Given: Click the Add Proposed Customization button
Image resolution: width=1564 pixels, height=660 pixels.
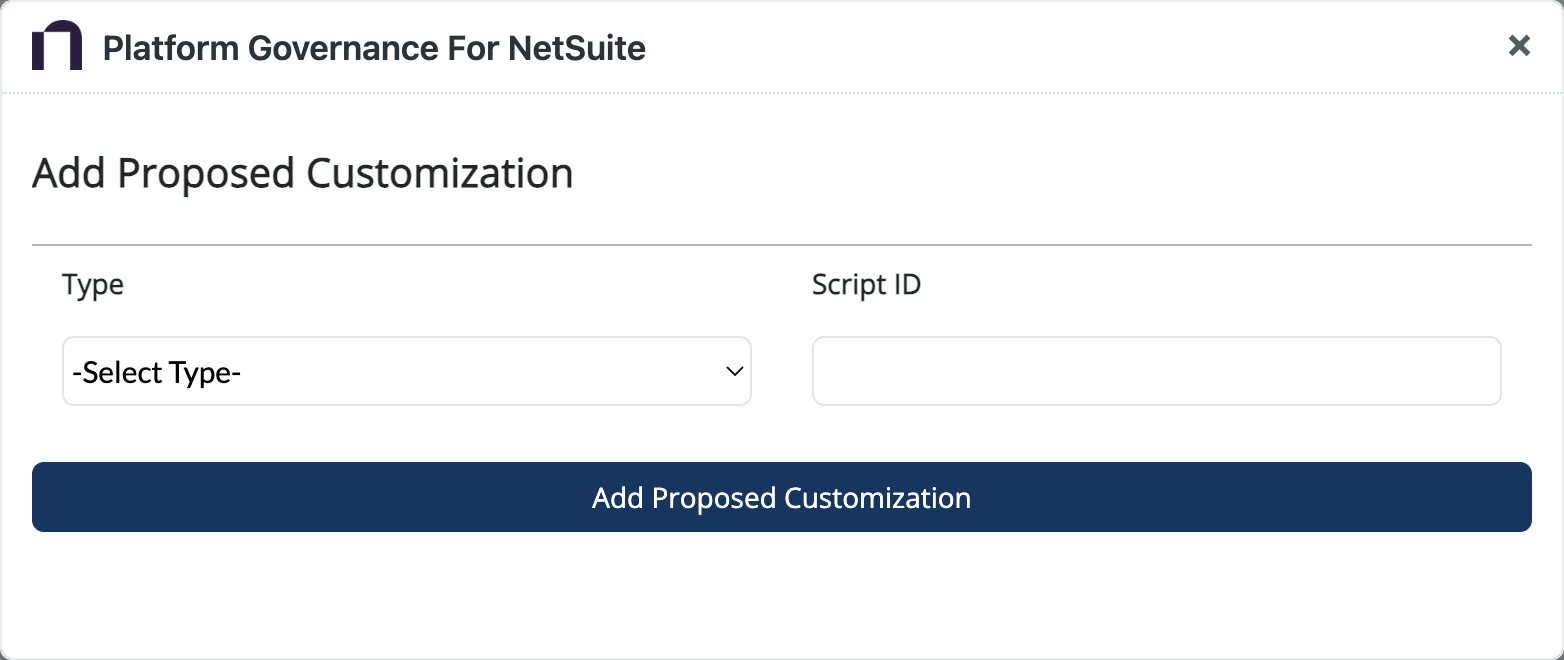Looking at the screenshot, I should point(782,497).
